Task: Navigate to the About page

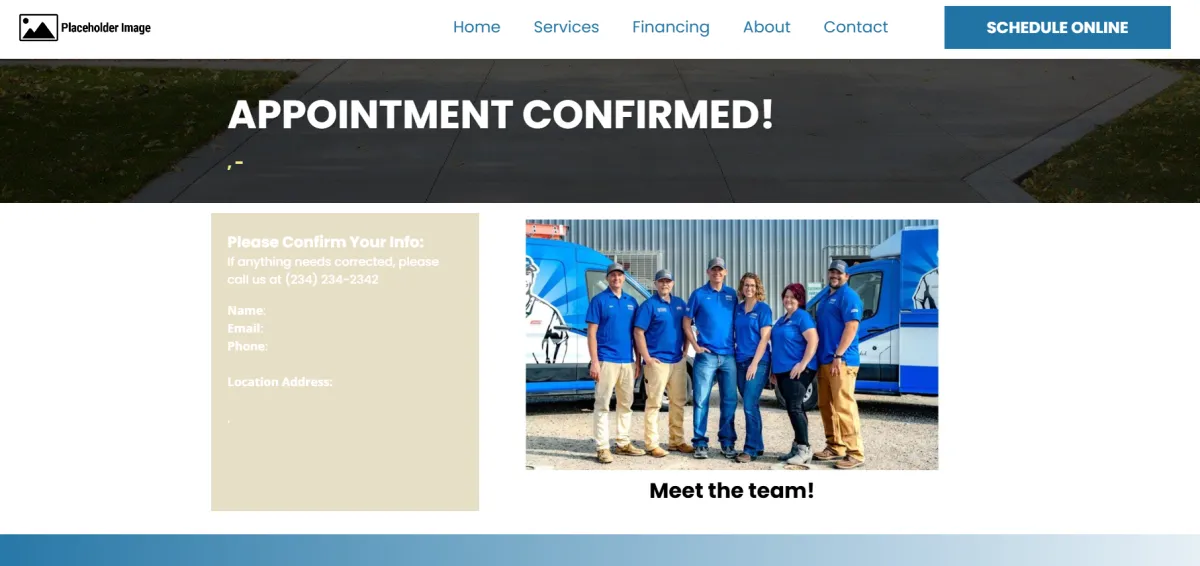Action: [766, 27]
